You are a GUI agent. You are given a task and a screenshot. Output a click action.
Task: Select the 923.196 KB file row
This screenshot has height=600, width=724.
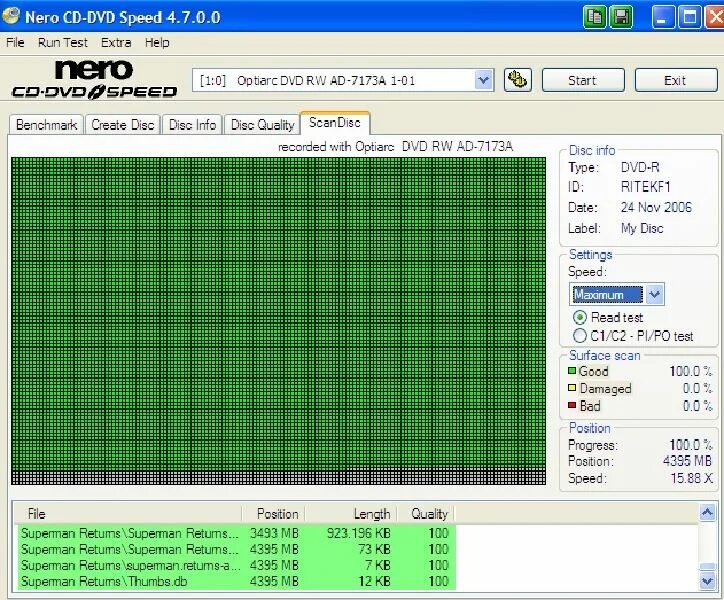pyautogui.click(x=236, y=533)
